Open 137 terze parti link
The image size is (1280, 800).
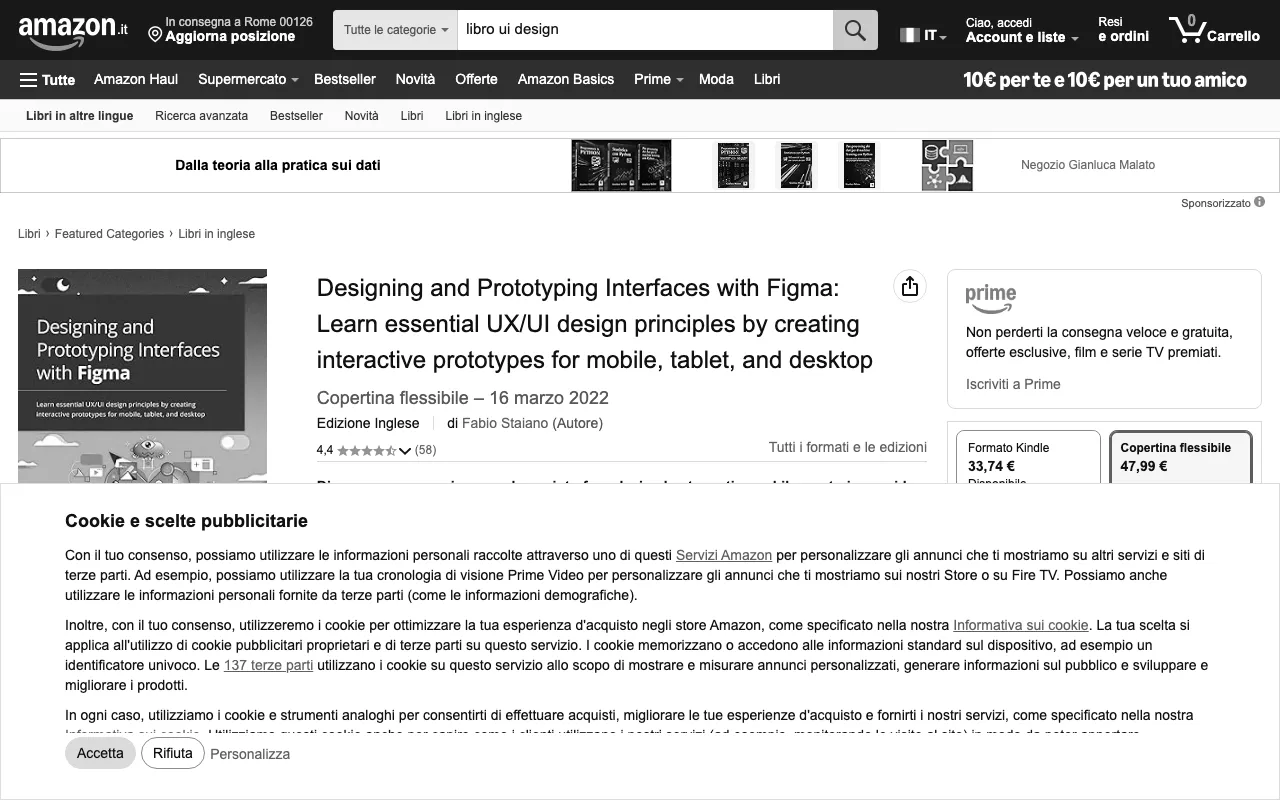(x=268, y=665)
